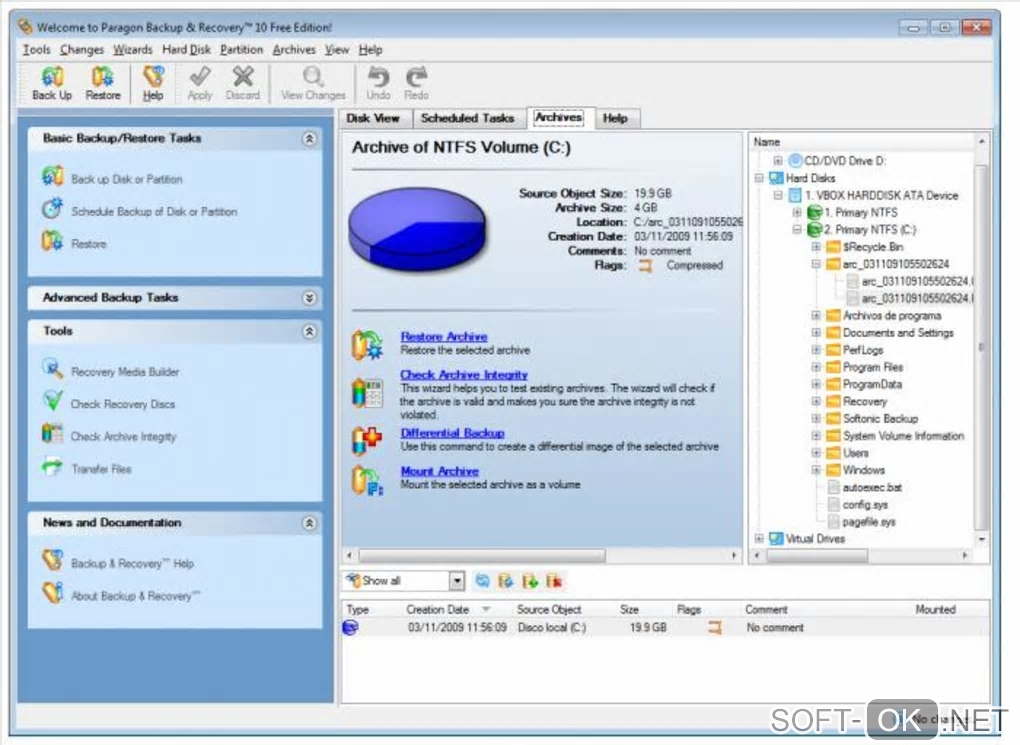Select the archive row's disk type icon
Screen dimensions: 1020x745
(350, 627)
